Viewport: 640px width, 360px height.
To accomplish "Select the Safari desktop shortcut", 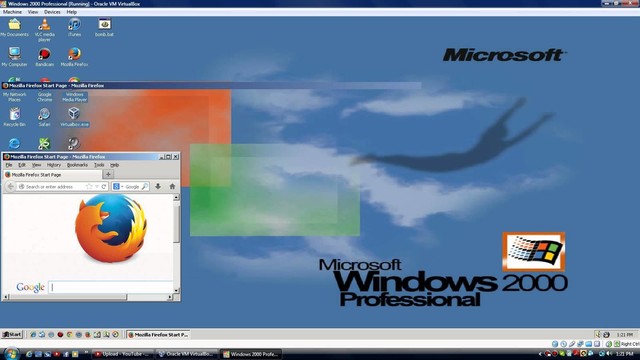I will click(44, 117).
